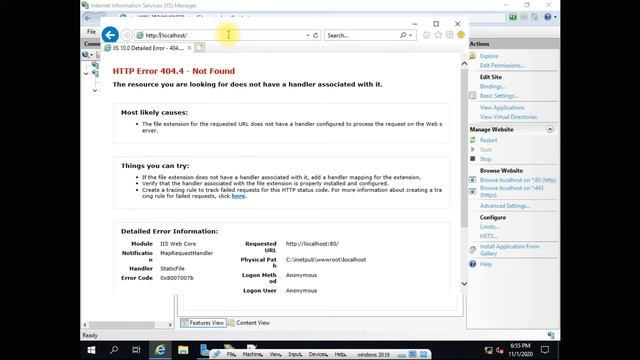Screen dimensions: 640x360
Task: Click the 'here' tracing rule link
Action: coord(238,196)
